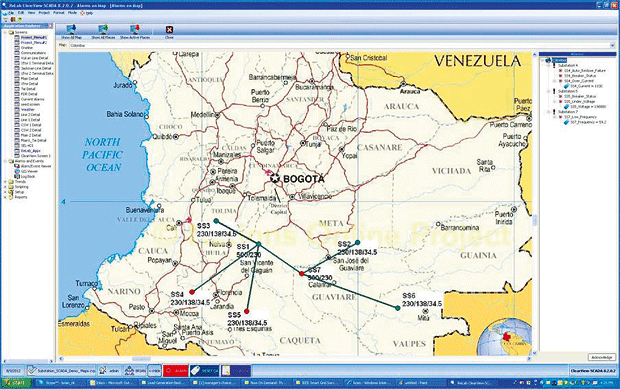The width and height of the screenshot is (620, 389).
Task: Open the Weather screen in tree
Action: tap(28, 110)
